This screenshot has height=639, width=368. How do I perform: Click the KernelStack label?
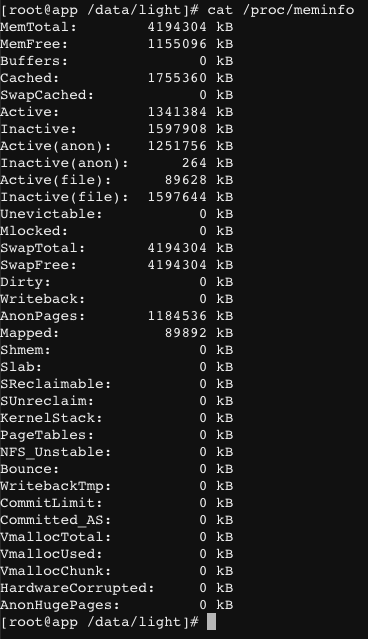51,418
